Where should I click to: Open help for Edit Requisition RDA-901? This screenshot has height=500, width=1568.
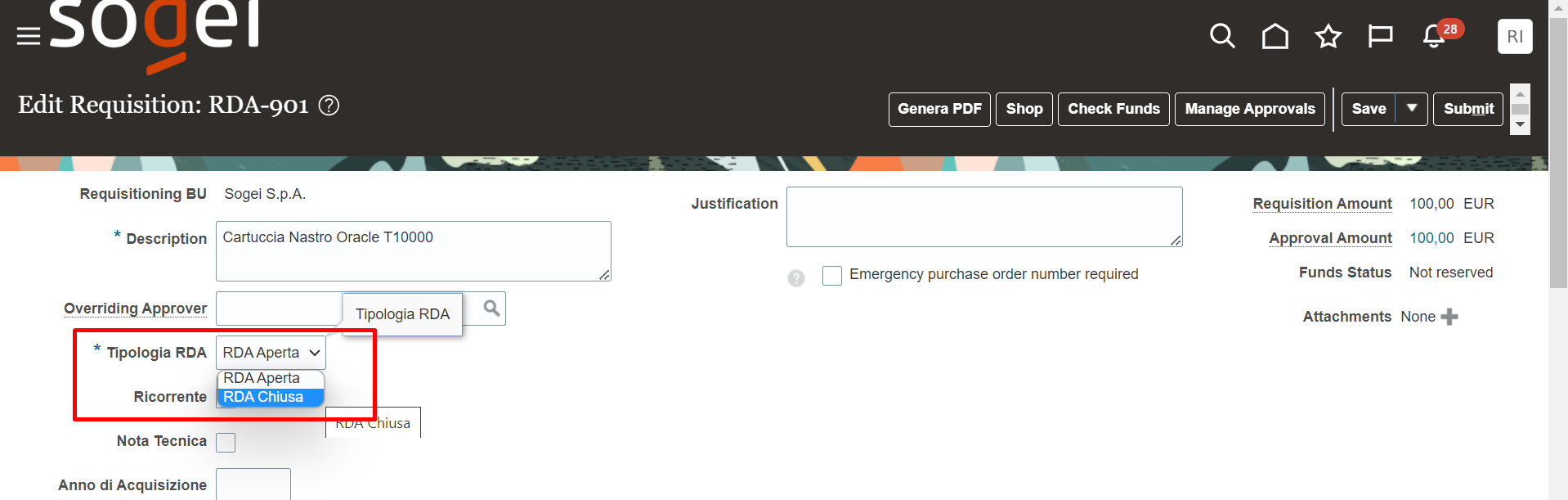click(x=329, y=105)
